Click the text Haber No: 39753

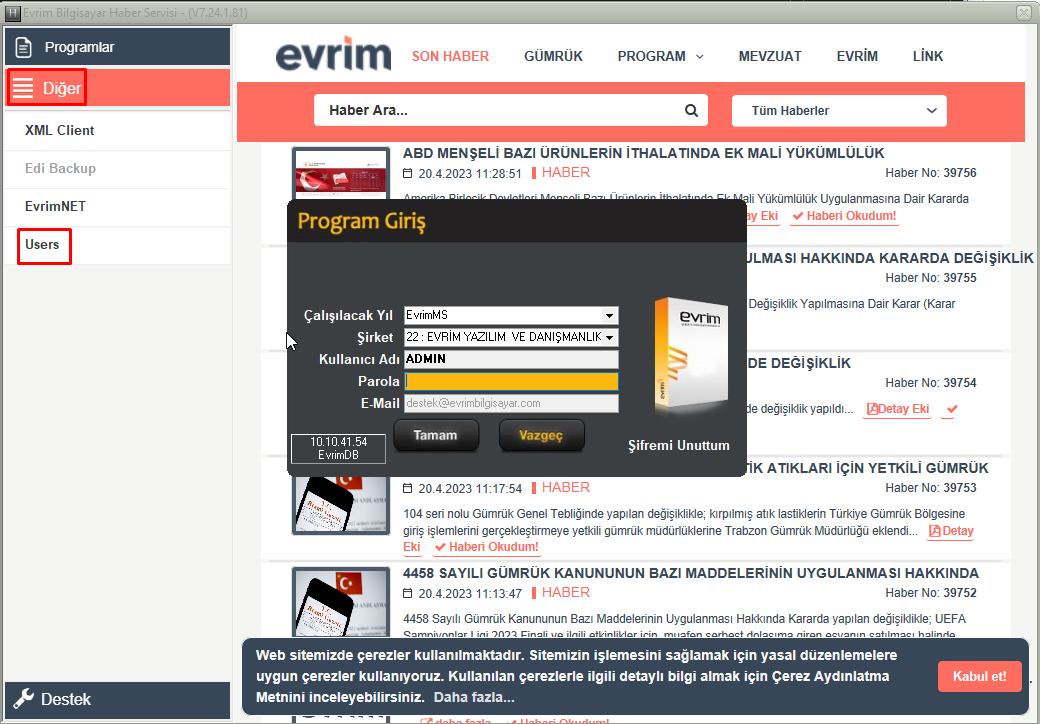point(931,488)
